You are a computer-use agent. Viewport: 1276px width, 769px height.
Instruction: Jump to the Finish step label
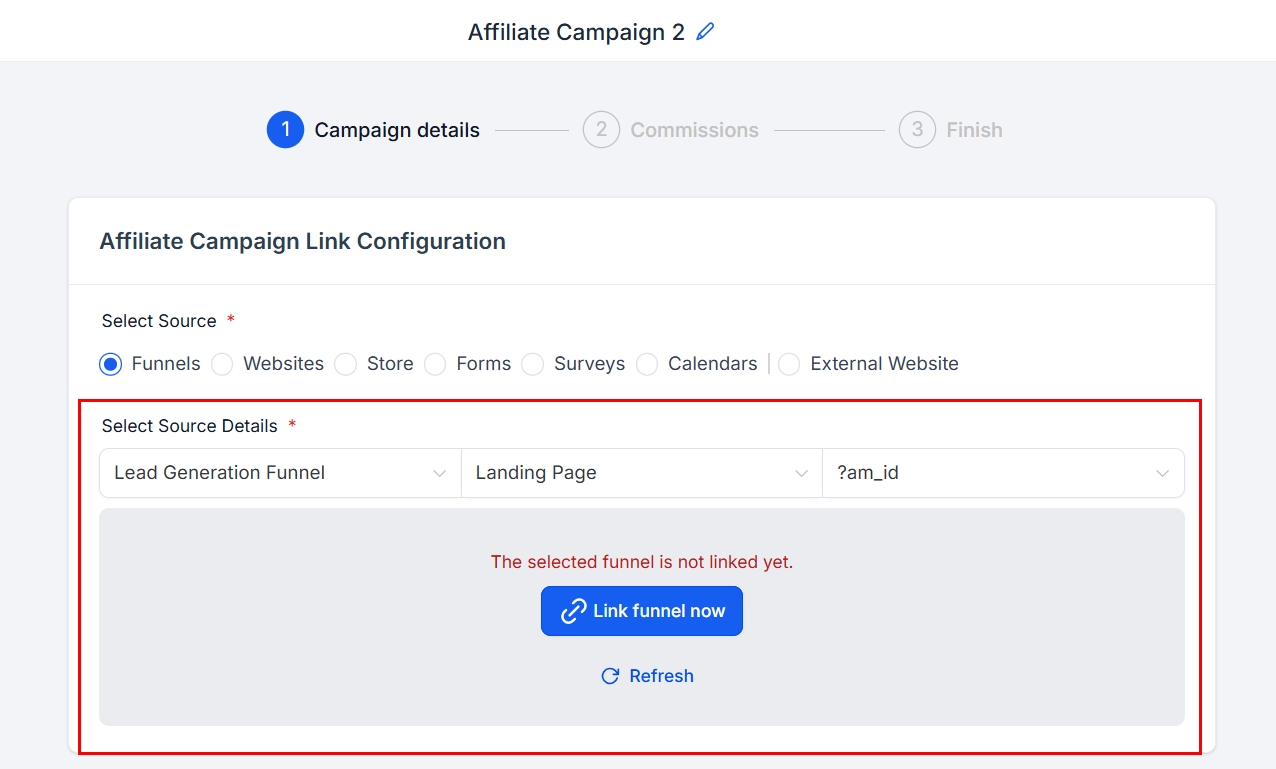pyautogui.click(x=974, y=130)
